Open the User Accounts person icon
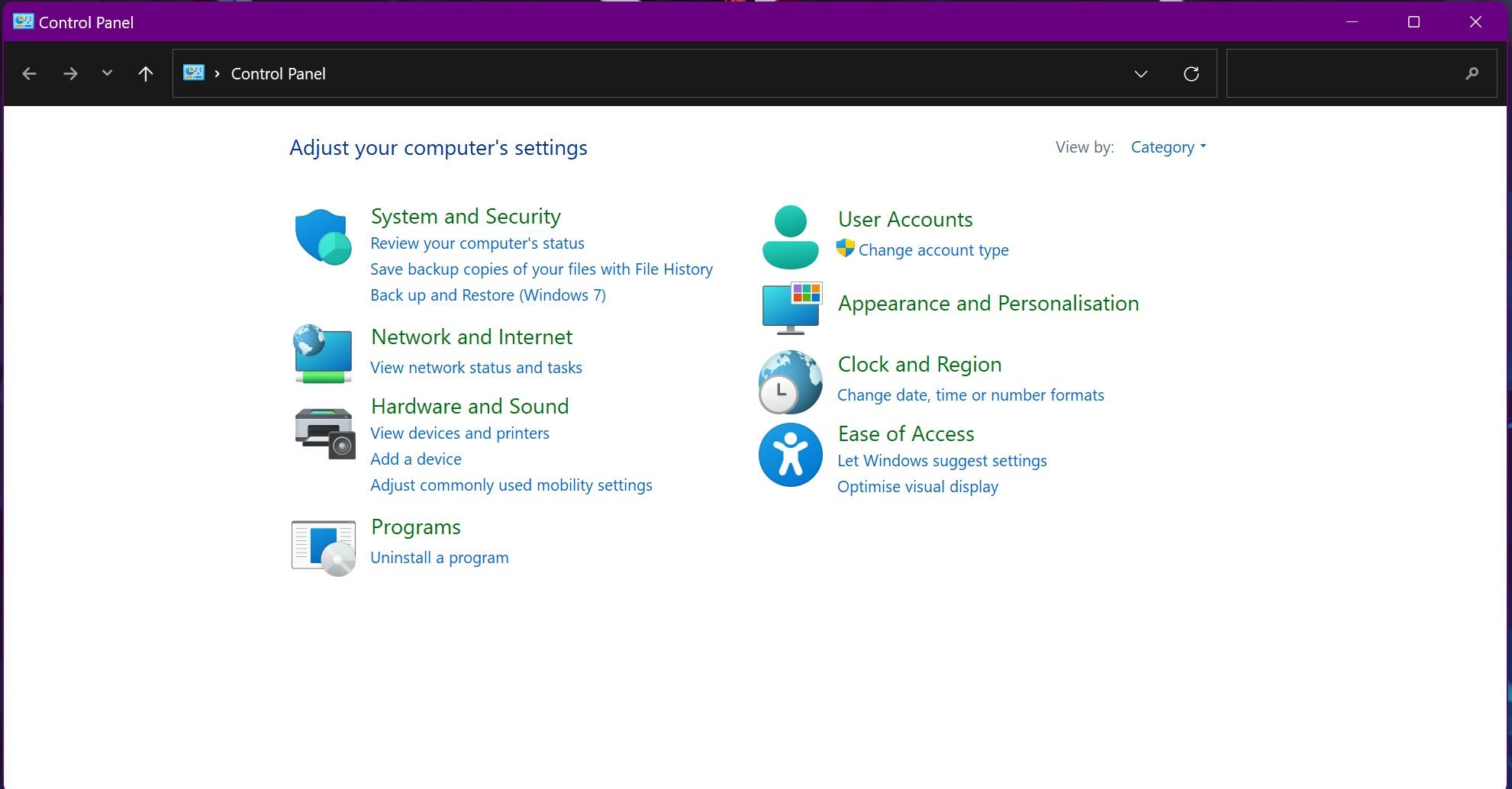This screenshot has height=789, width=1512. [790, 237]
